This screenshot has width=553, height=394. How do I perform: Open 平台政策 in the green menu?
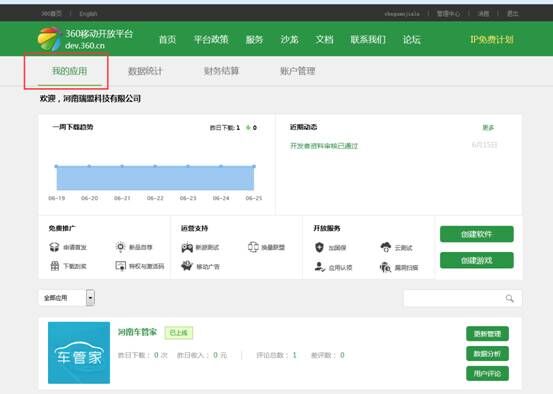pos(211,39)
